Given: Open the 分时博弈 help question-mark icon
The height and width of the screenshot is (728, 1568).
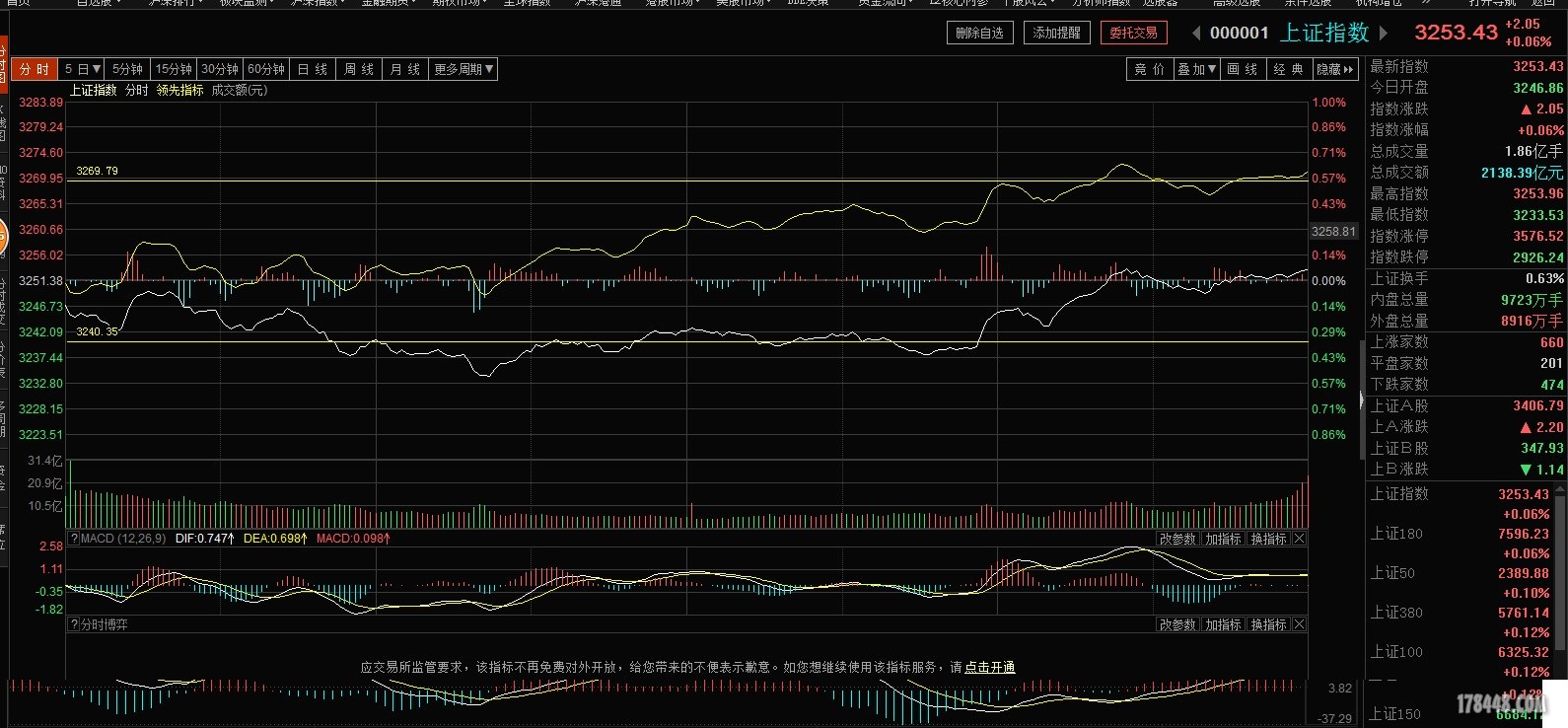Looking at the screenshot, I should pyautogui.click(x=73, y=624).
